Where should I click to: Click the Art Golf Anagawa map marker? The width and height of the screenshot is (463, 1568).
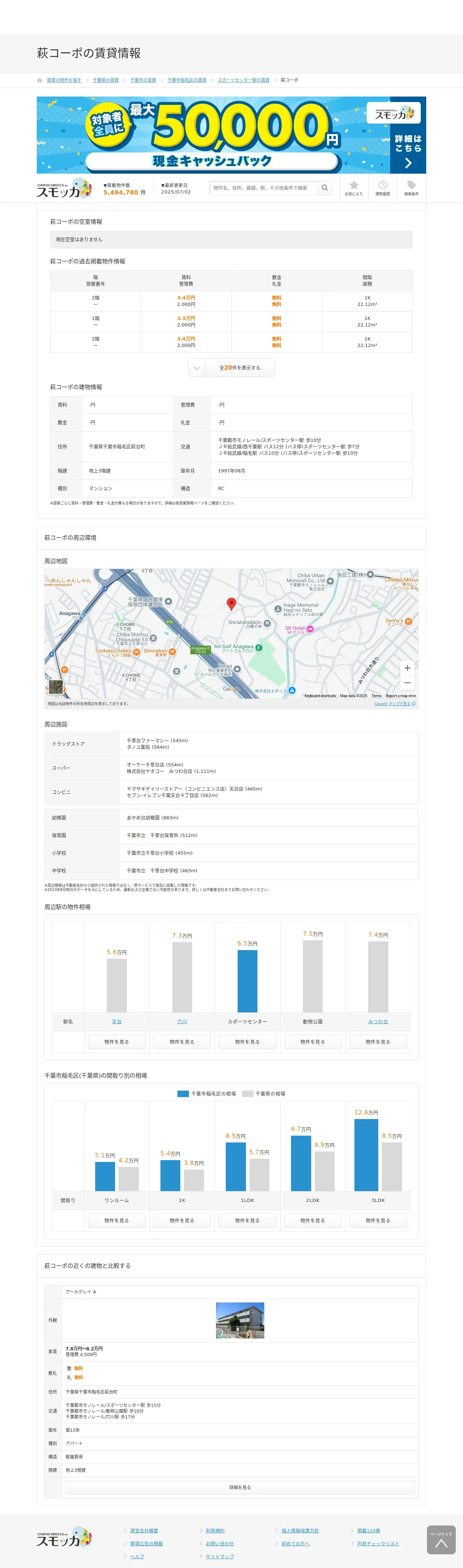(259, 648)
